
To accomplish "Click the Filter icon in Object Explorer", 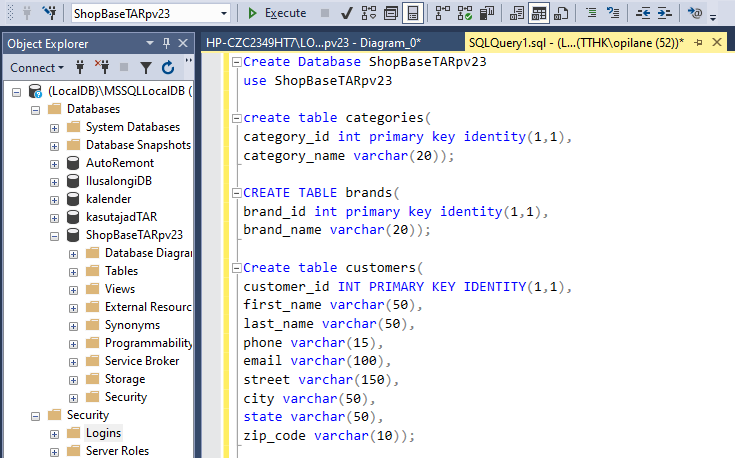I will pos(145,68).
